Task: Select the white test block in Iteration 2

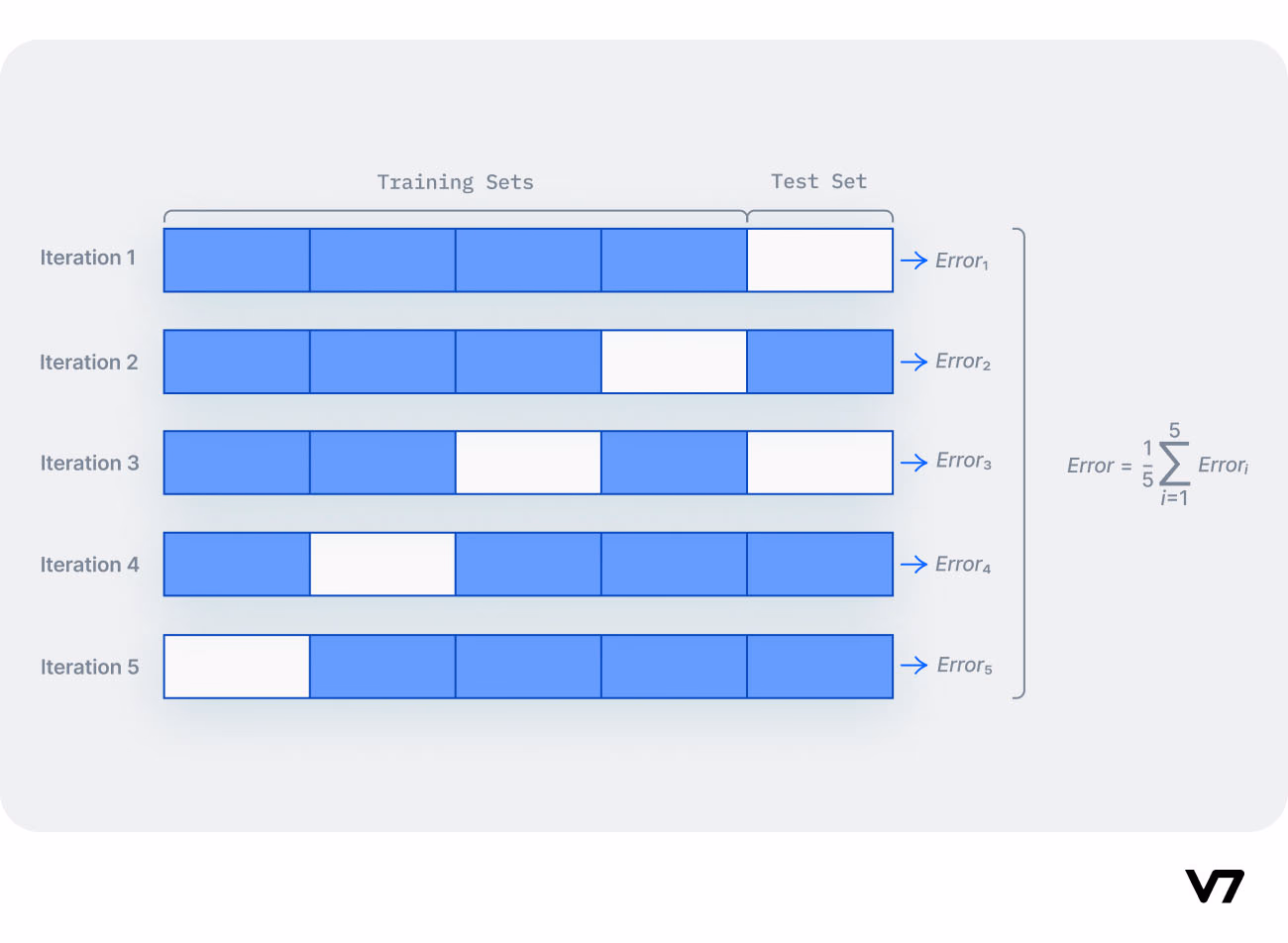Action: pyautogui.click(x=674, y=362)
